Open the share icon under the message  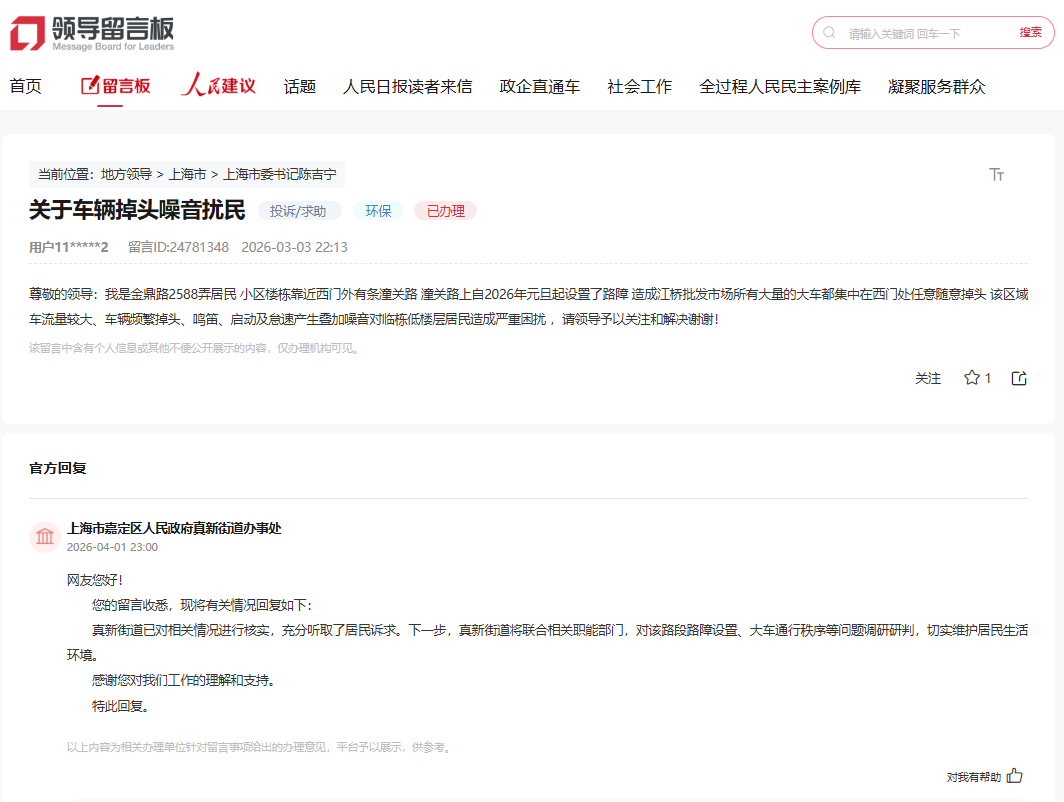click(1018, 378)
